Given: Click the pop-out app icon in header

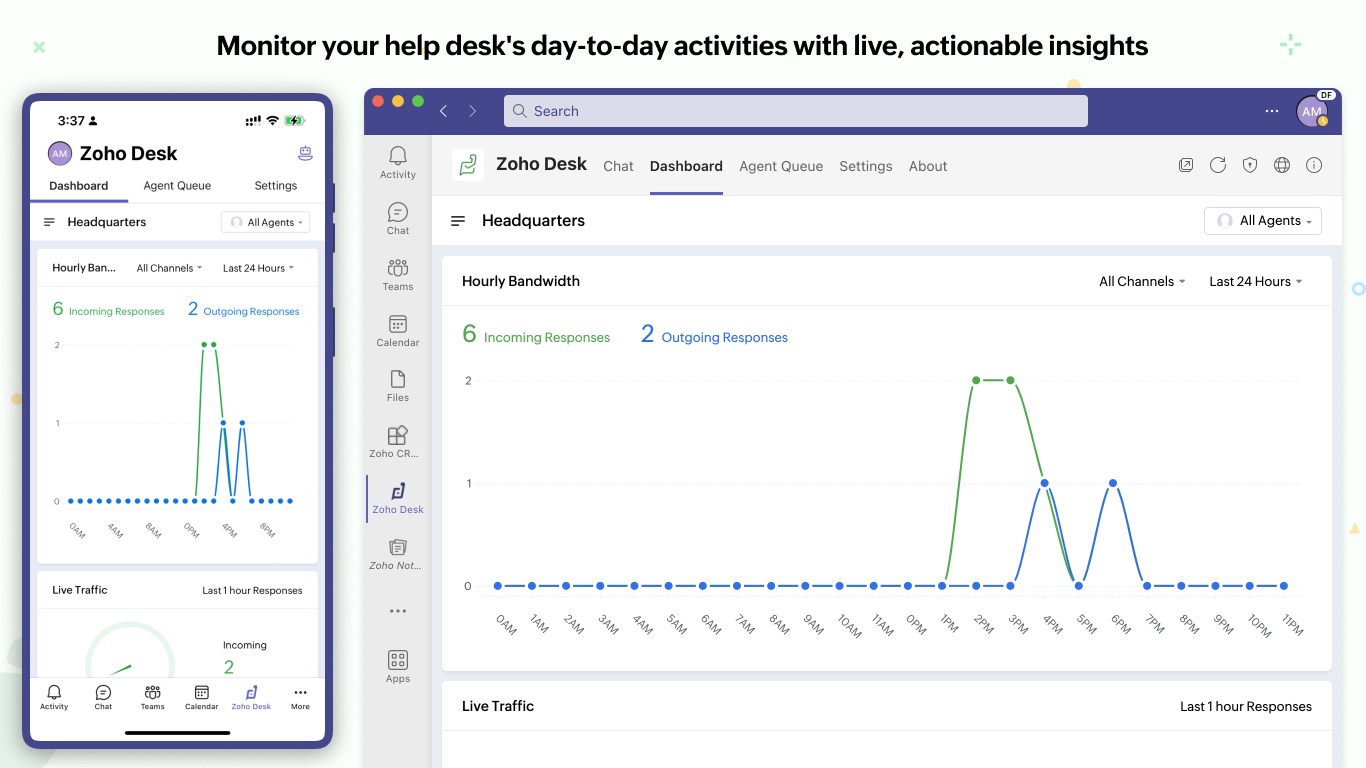Looking at the screenshot, I should click(1186, 165).
